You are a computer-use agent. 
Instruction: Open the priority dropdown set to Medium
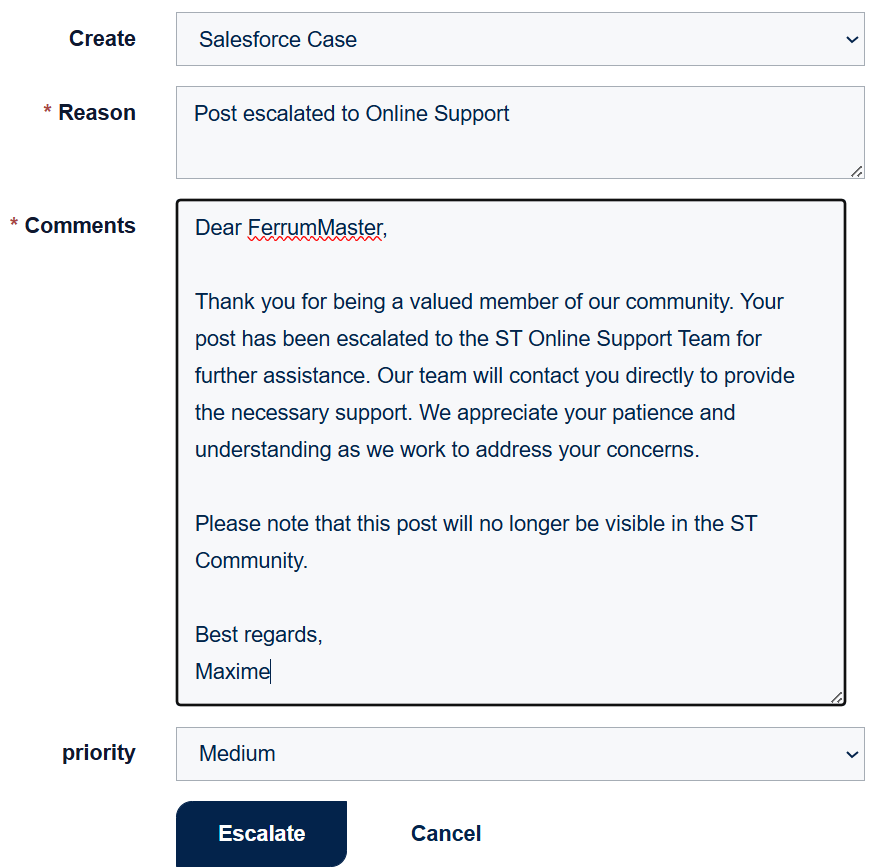[x=519, y=754]
